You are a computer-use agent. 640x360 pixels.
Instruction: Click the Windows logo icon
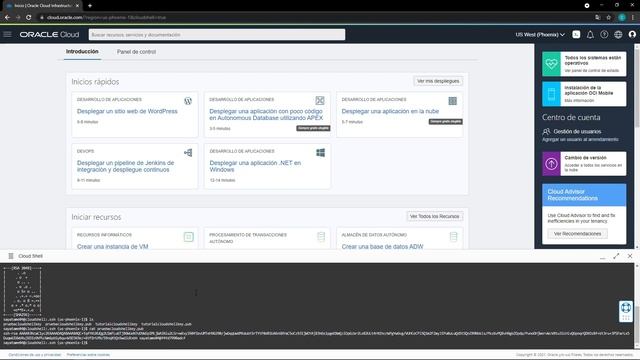(320, 153)
